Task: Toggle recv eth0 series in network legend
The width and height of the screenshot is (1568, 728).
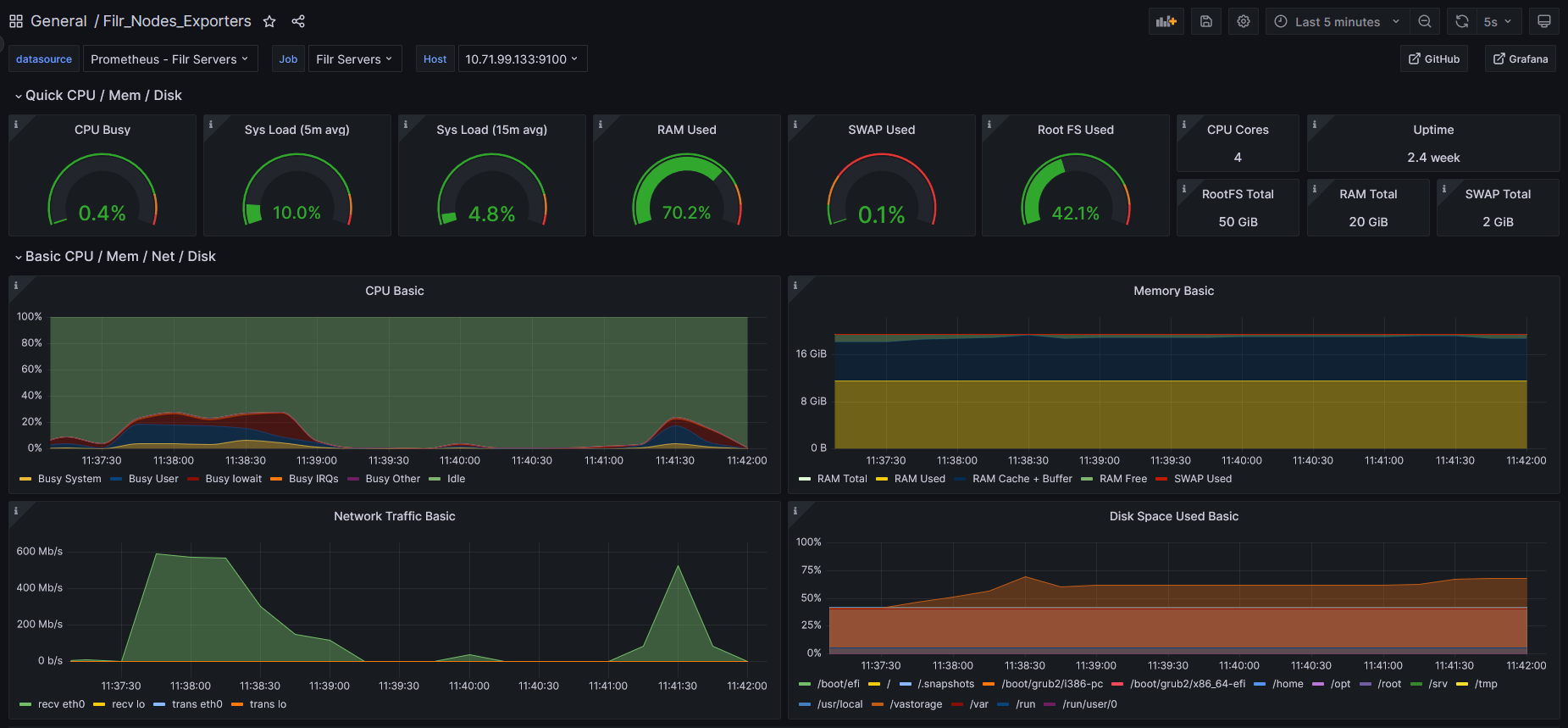Action: coord(61,704)
